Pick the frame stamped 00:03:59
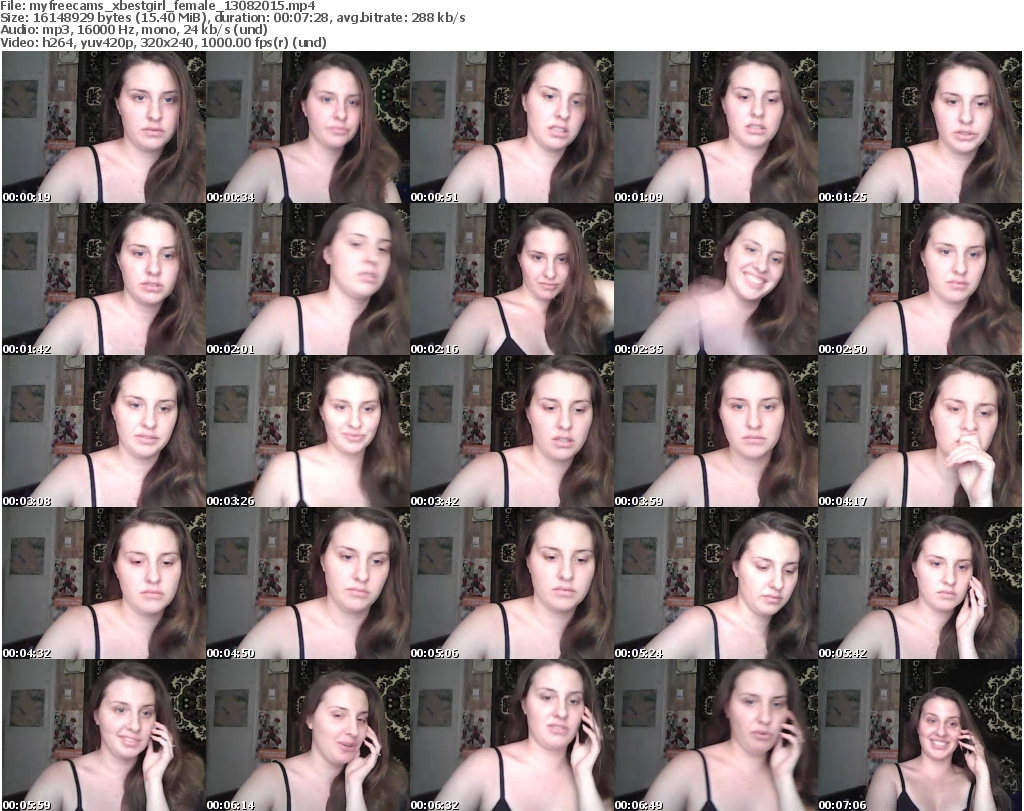The image size is (1024, 811). pyautogui.click(x=716, y=432)
